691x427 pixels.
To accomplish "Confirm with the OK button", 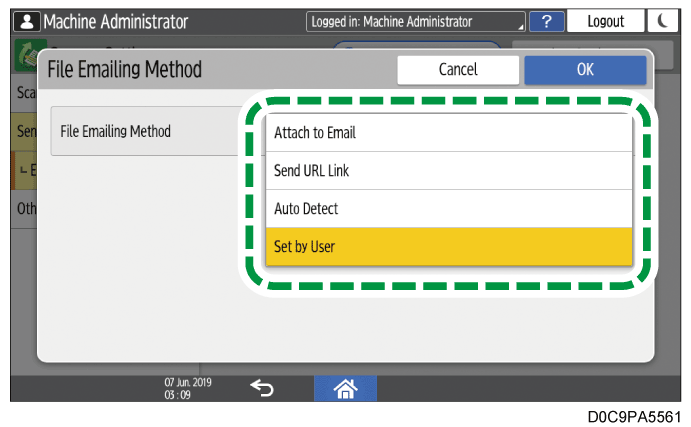I will pyautogui.click(x=585, y=70).
